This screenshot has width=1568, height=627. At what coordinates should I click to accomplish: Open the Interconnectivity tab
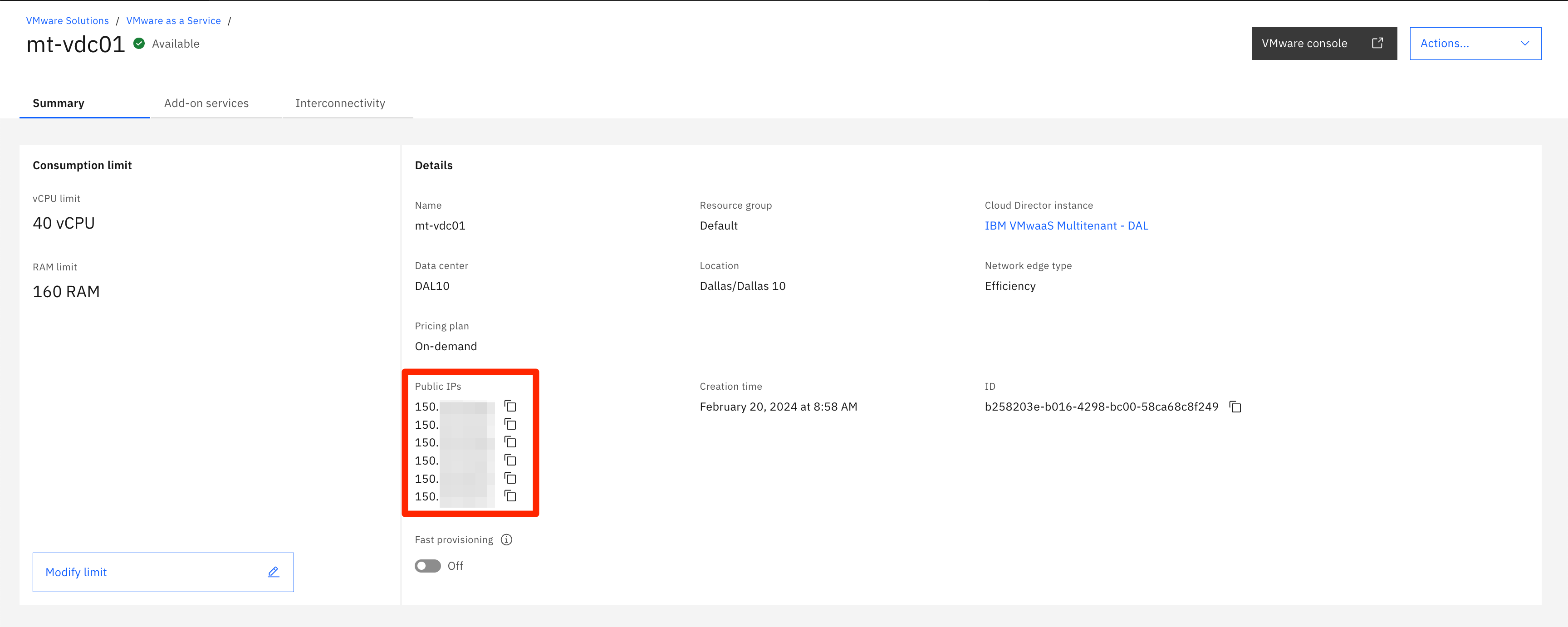340,103
